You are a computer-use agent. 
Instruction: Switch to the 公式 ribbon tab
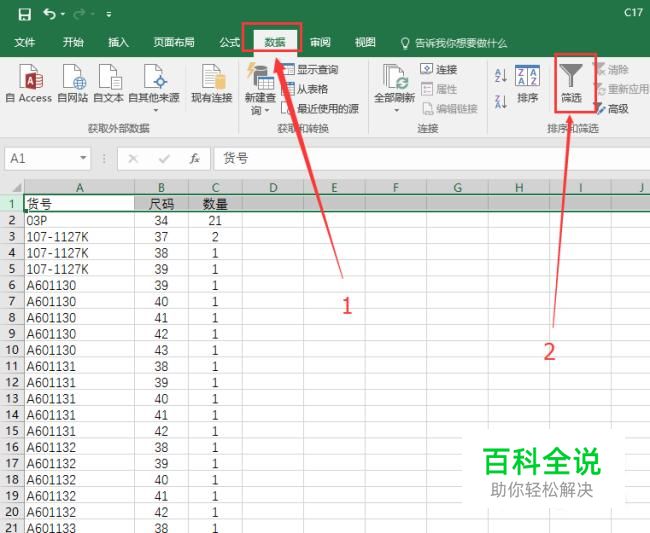pyautogui.click(x=229, y=42)
